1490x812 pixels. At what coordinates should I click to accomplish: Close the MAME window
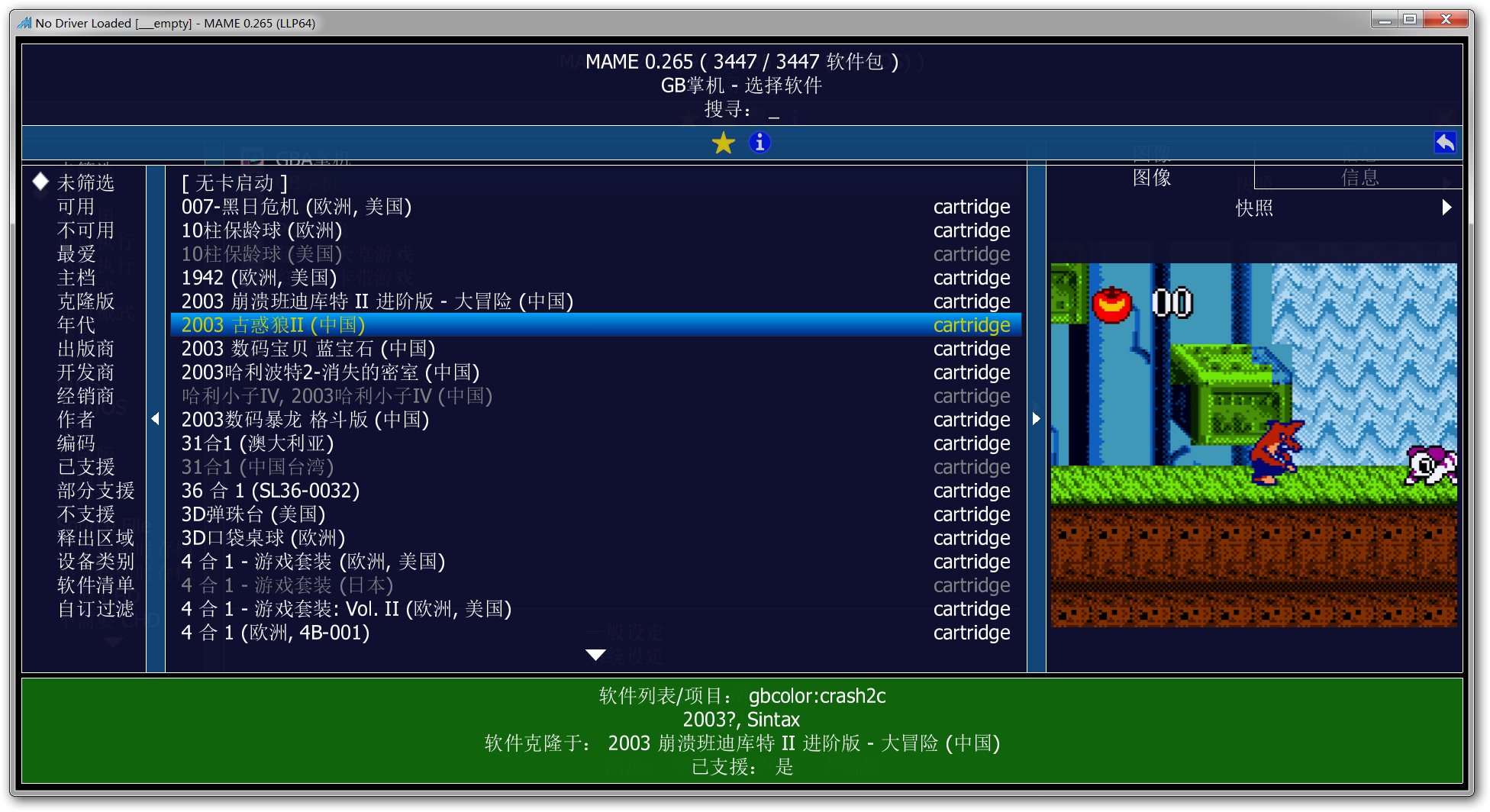coord(1446,20)
